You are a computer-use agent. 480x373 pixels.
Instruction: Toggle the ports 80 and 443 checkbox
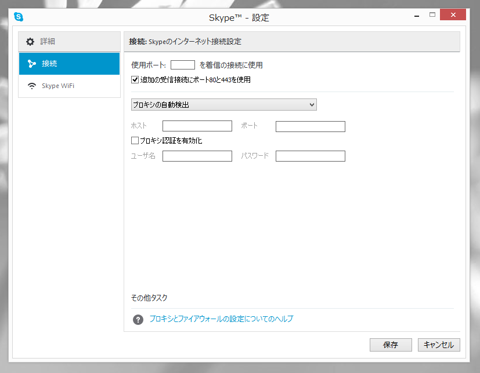pos(135,80)
